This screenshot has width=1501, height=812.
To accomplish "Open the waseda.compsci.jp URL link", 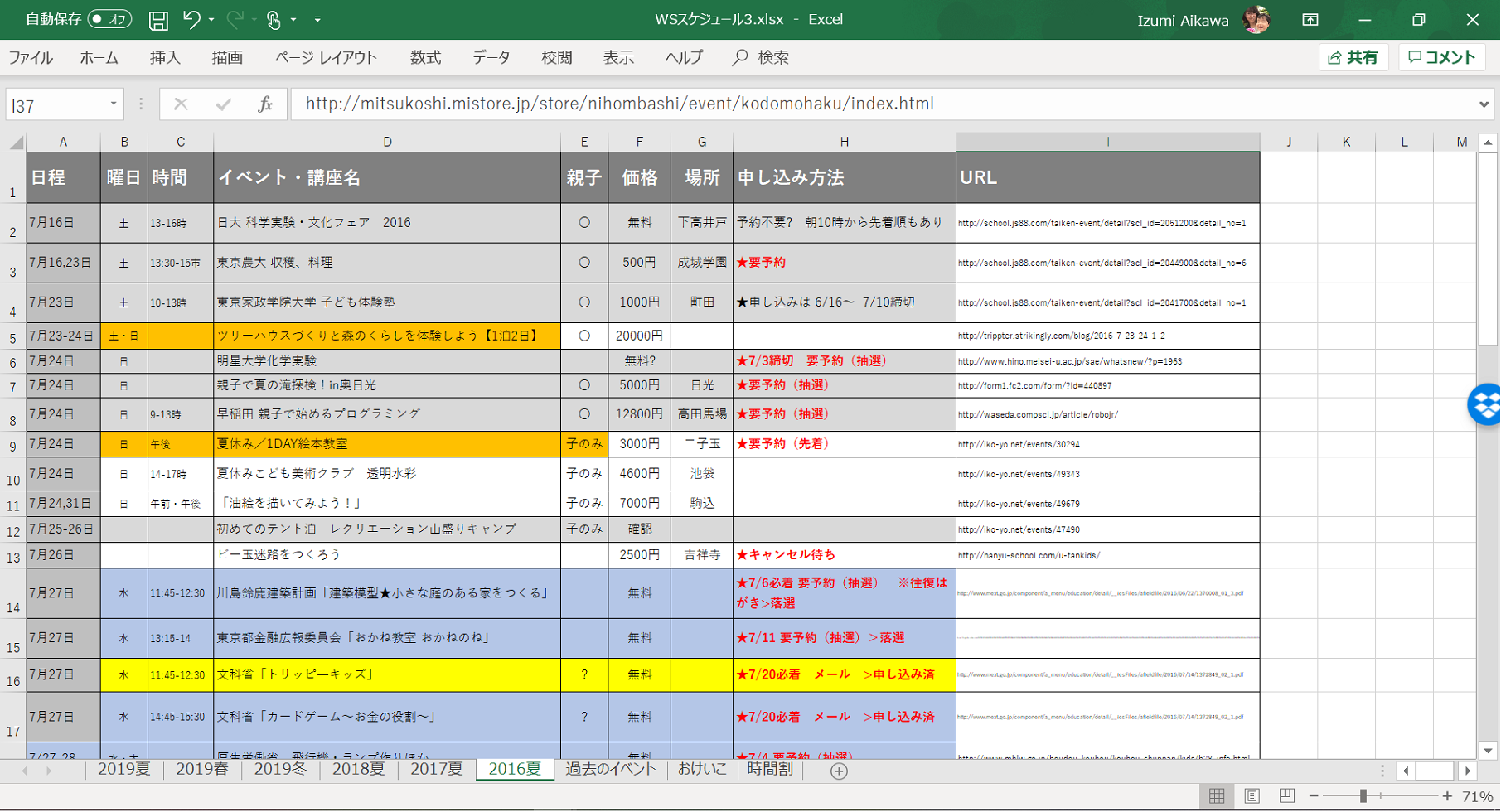I will click(x=1038, y=414).
